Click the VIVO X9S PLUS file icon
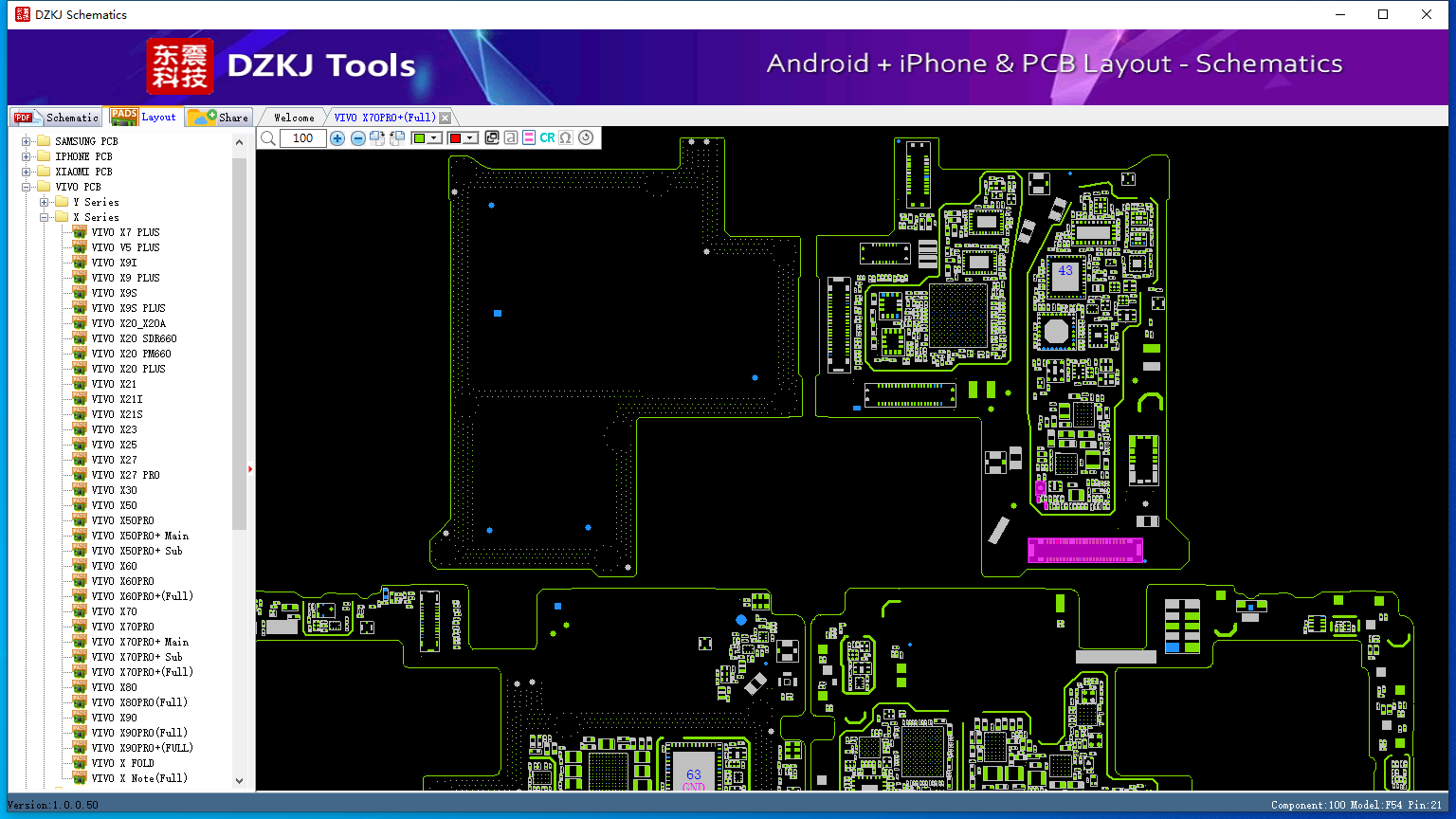 pyautogui.click(x=80, y=308)
